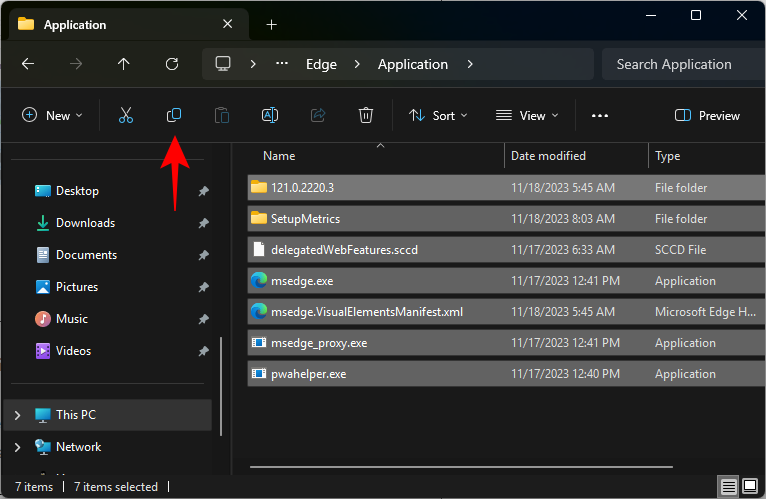Screen dimensions: 766x499
Task: Add a new File Explorer tab
Action: tap(271, 24)
